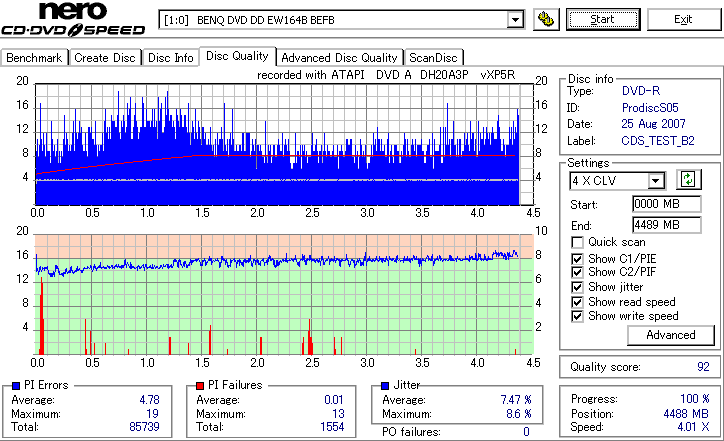This screenshot has height=441, width=724.
Task: Click the red PI Failures legend square
Action: (200, 385)
